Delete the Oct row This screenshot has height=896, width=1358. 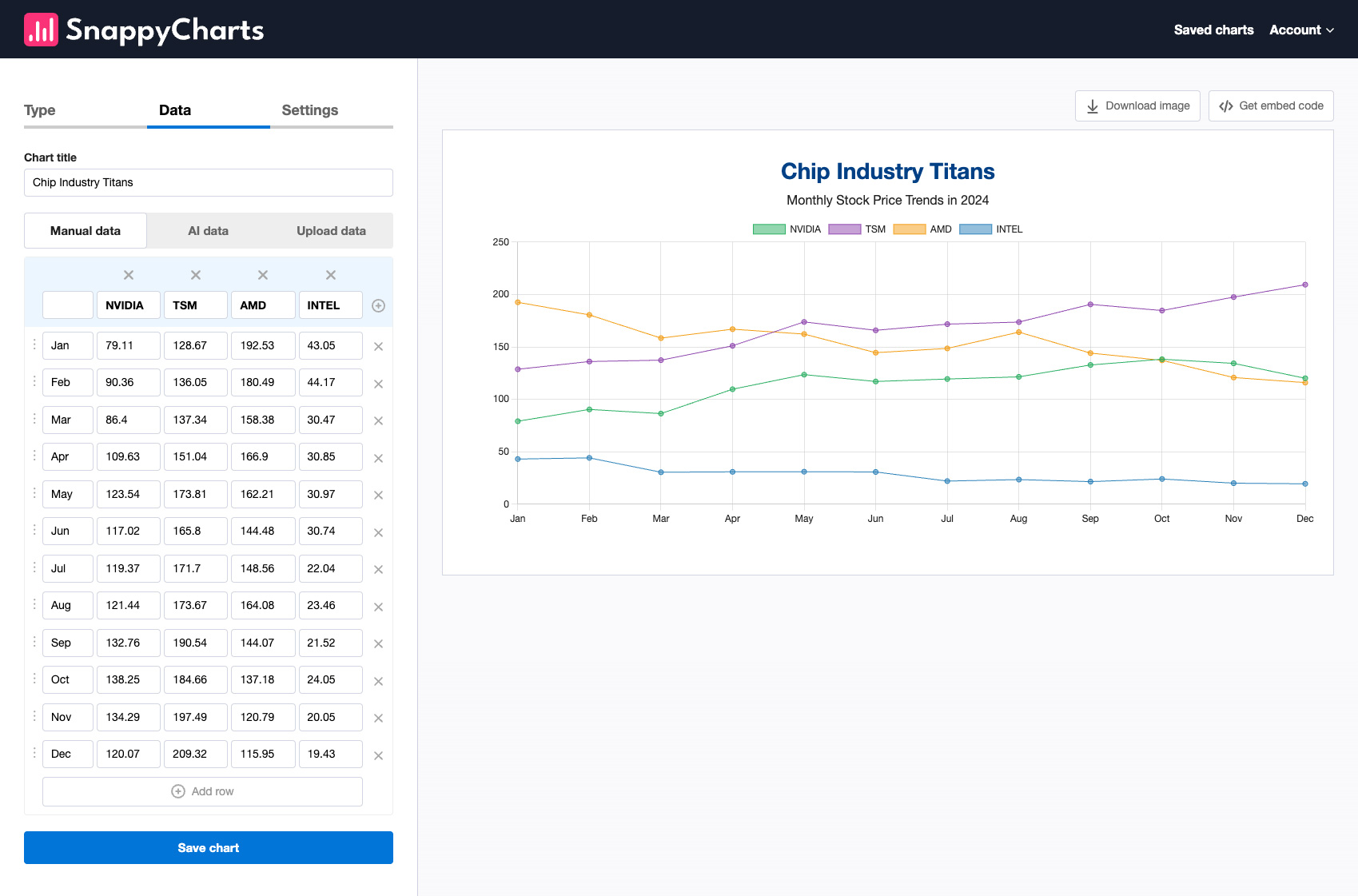click(379, 681)
